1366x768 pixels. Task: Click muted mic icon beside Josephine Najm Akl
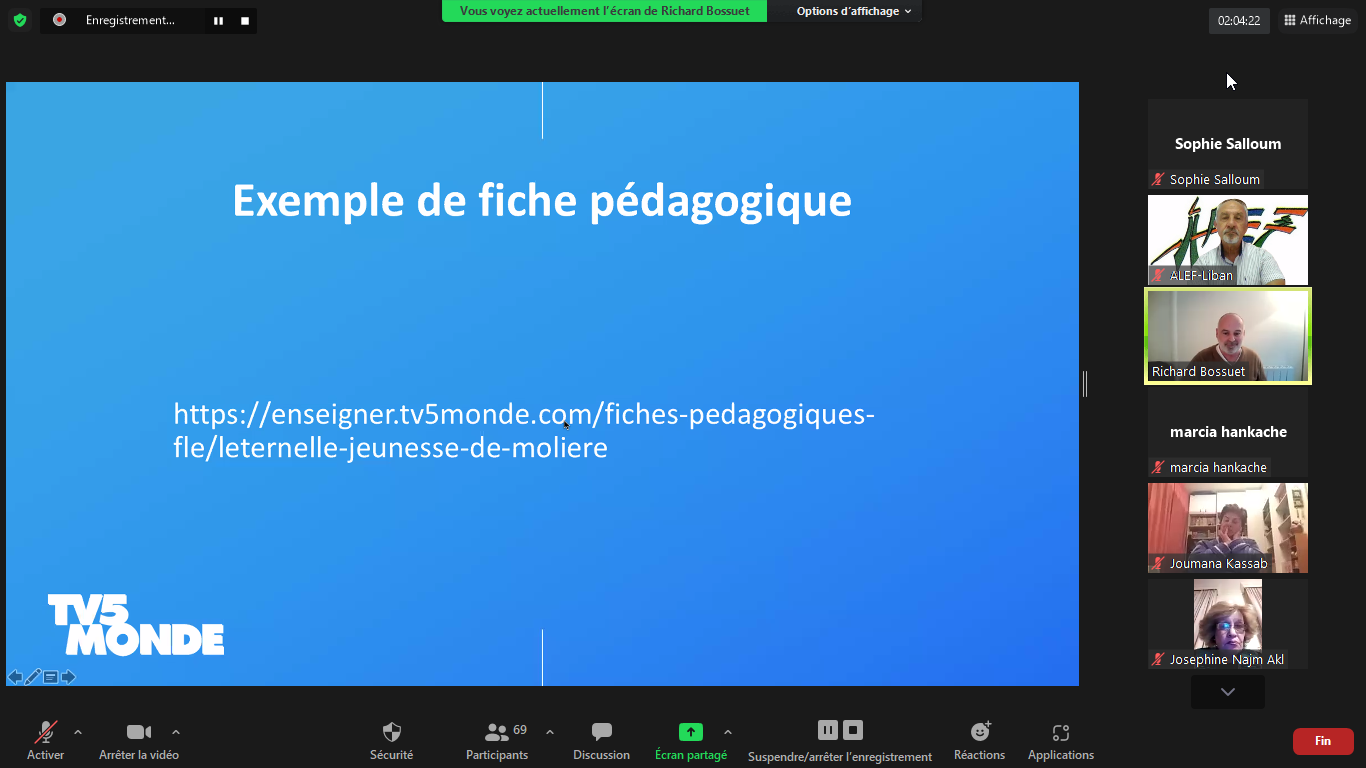tap(1158, 660)
